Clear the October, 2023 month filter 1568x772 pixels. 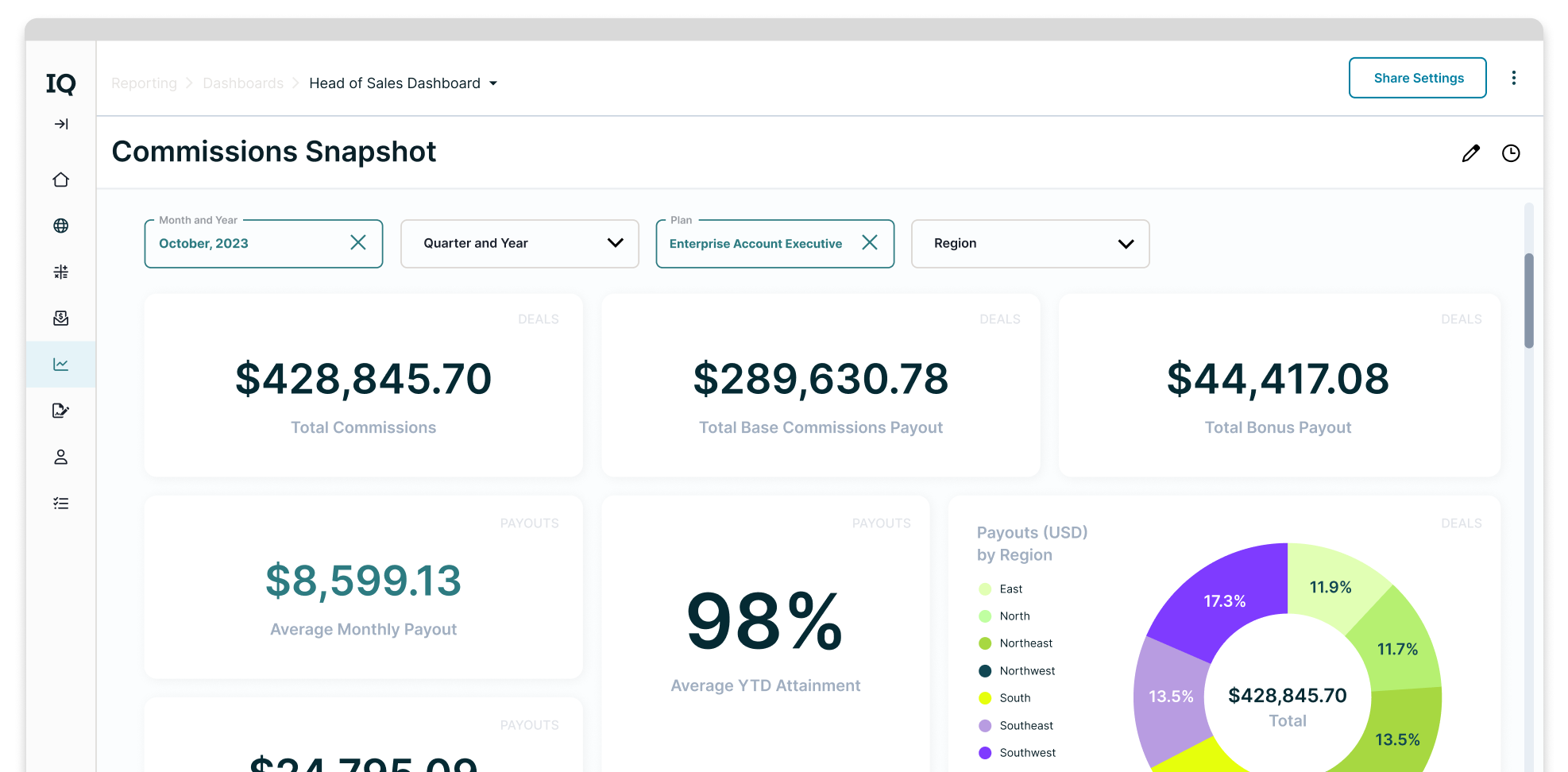[x=358, y=243]
